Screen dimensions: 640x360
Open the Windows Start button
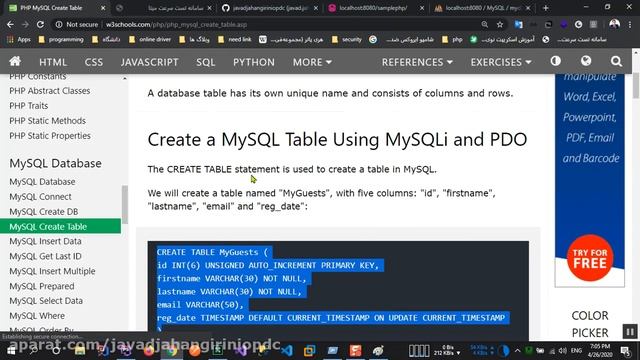click(11, 351)
